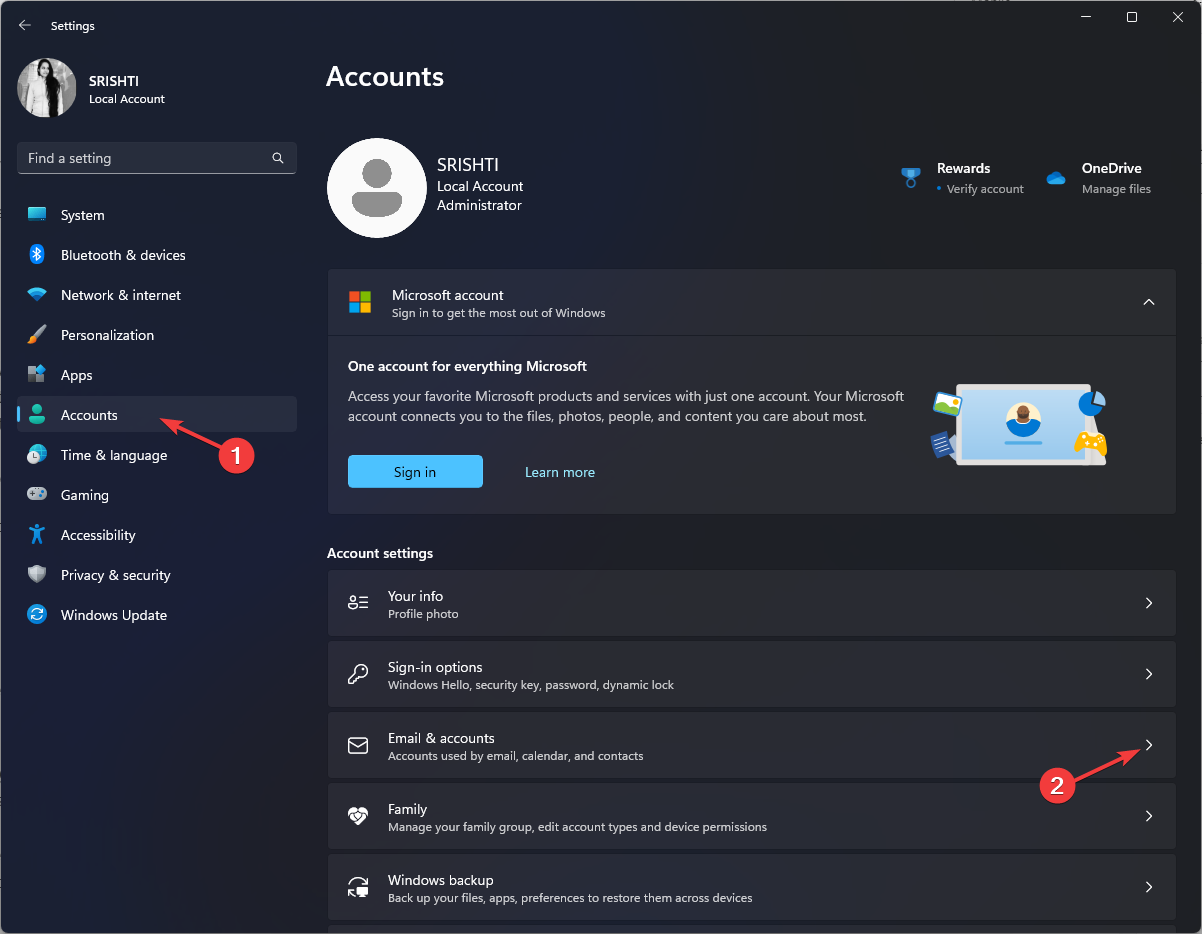Open the Sign-in options key icon

coord(358,673)
